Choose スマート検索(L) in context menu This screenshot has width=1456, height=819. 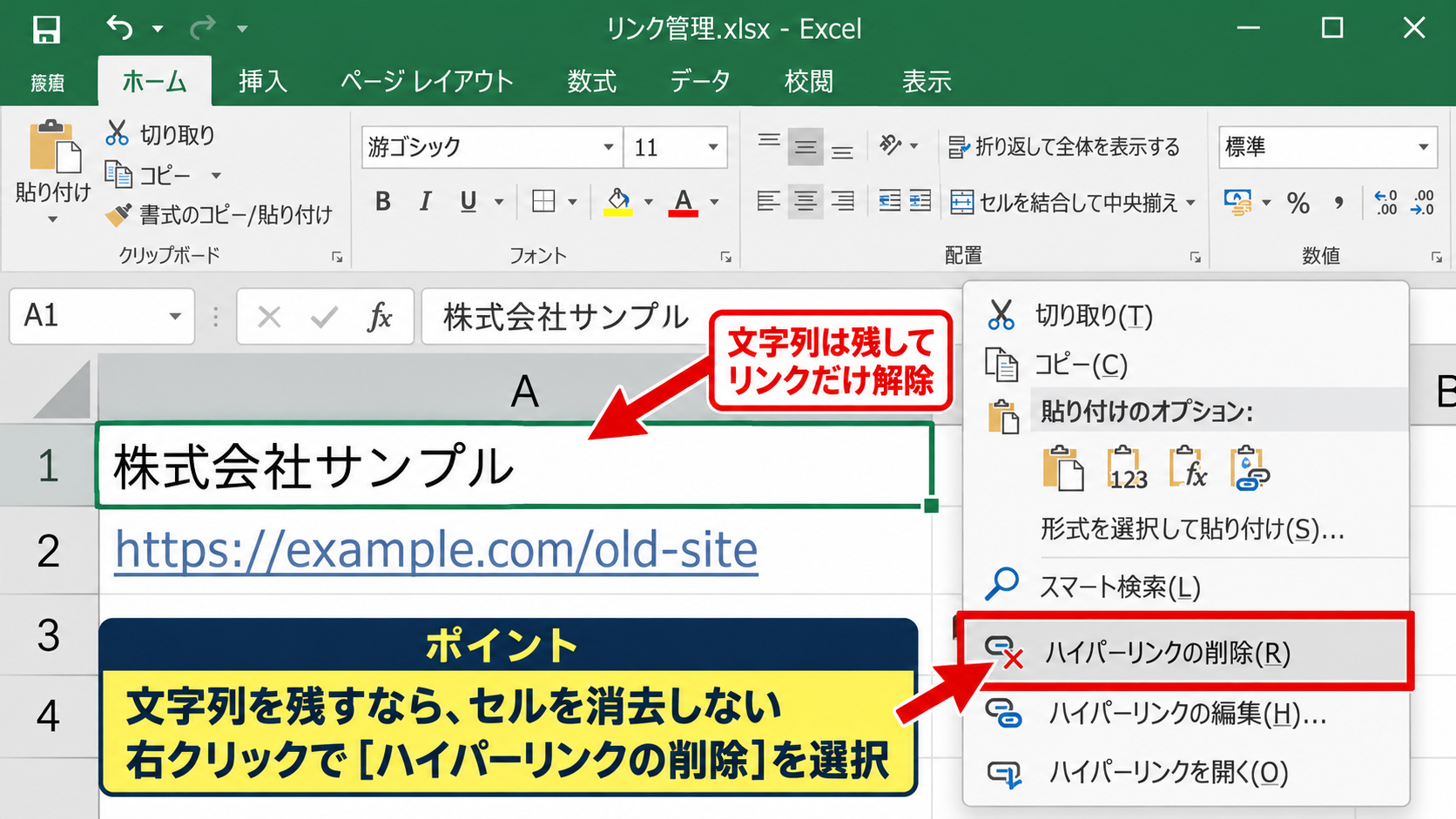point(1184,587)
